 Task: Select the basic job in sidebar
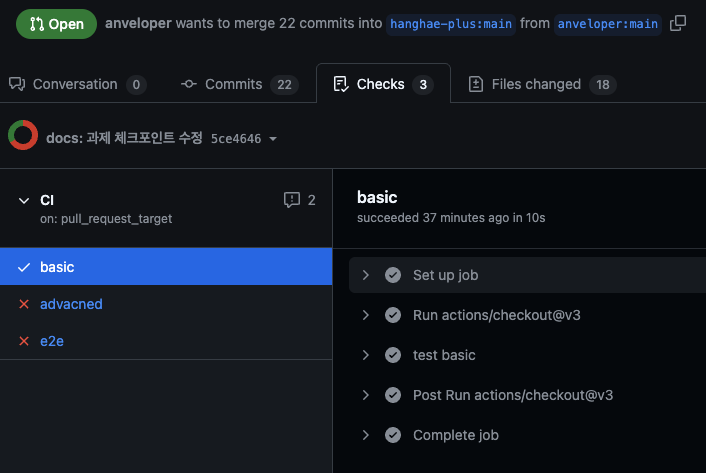pyautogui.click(x=166, y=266)
